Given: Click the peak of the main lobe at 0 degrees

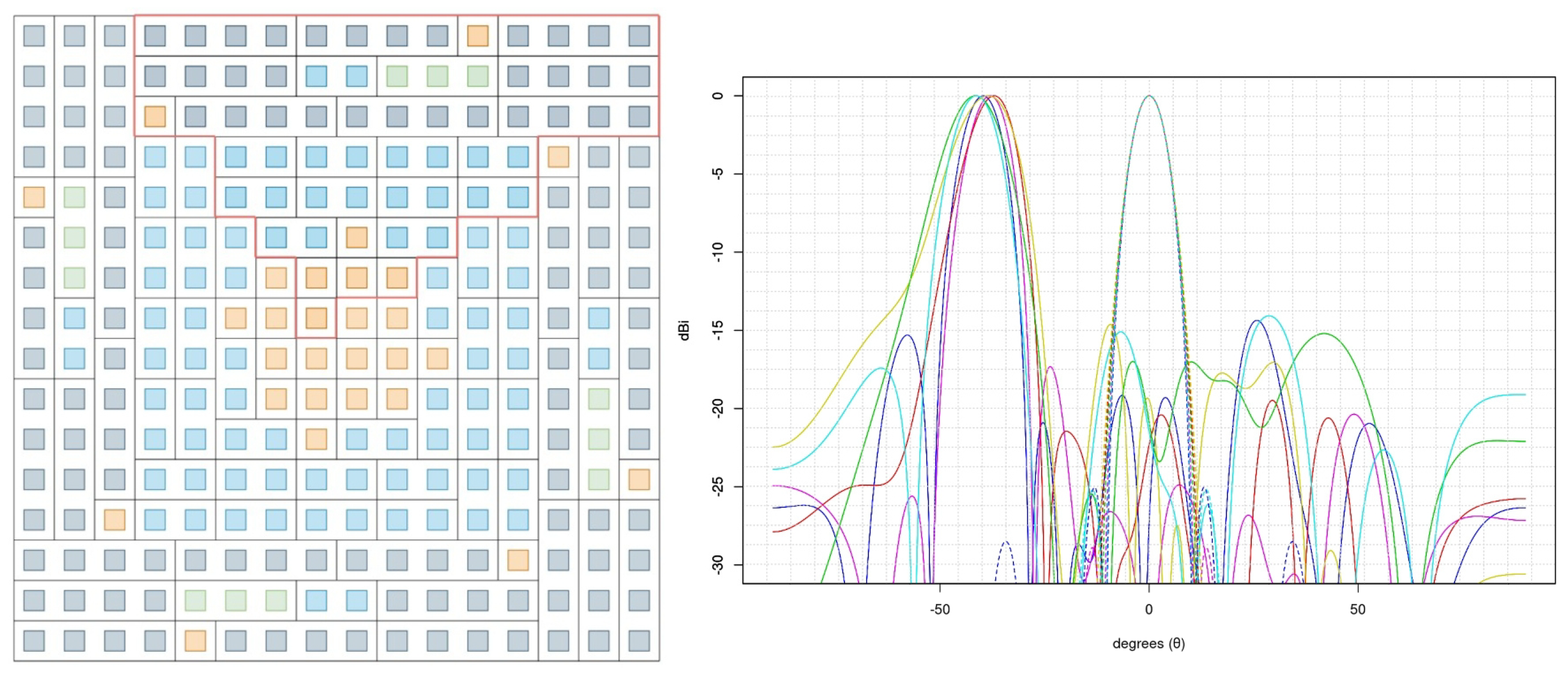Looking at the screenshot, I should [x=1148, y=96].
